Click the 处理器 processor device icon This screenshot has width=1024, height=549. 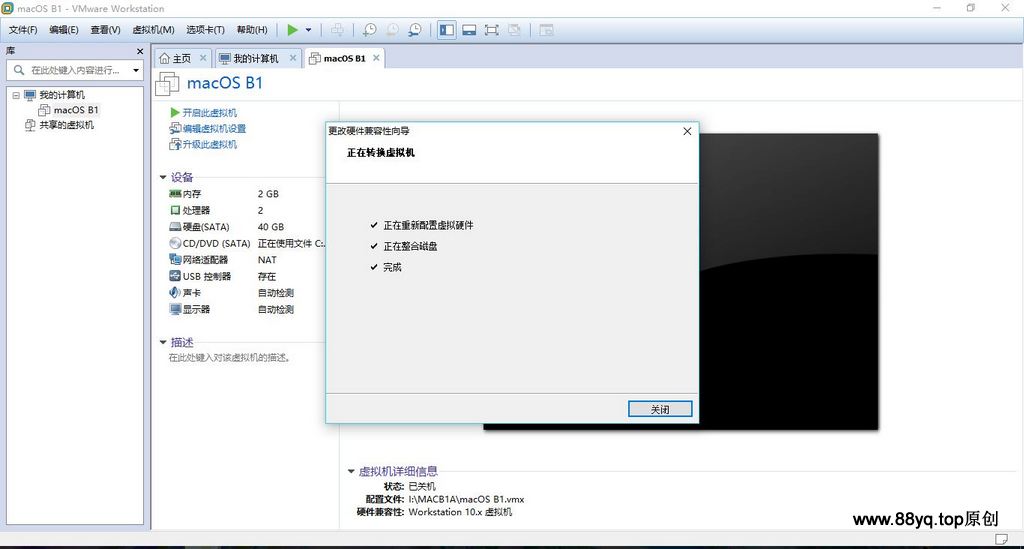tap(175, 210)
